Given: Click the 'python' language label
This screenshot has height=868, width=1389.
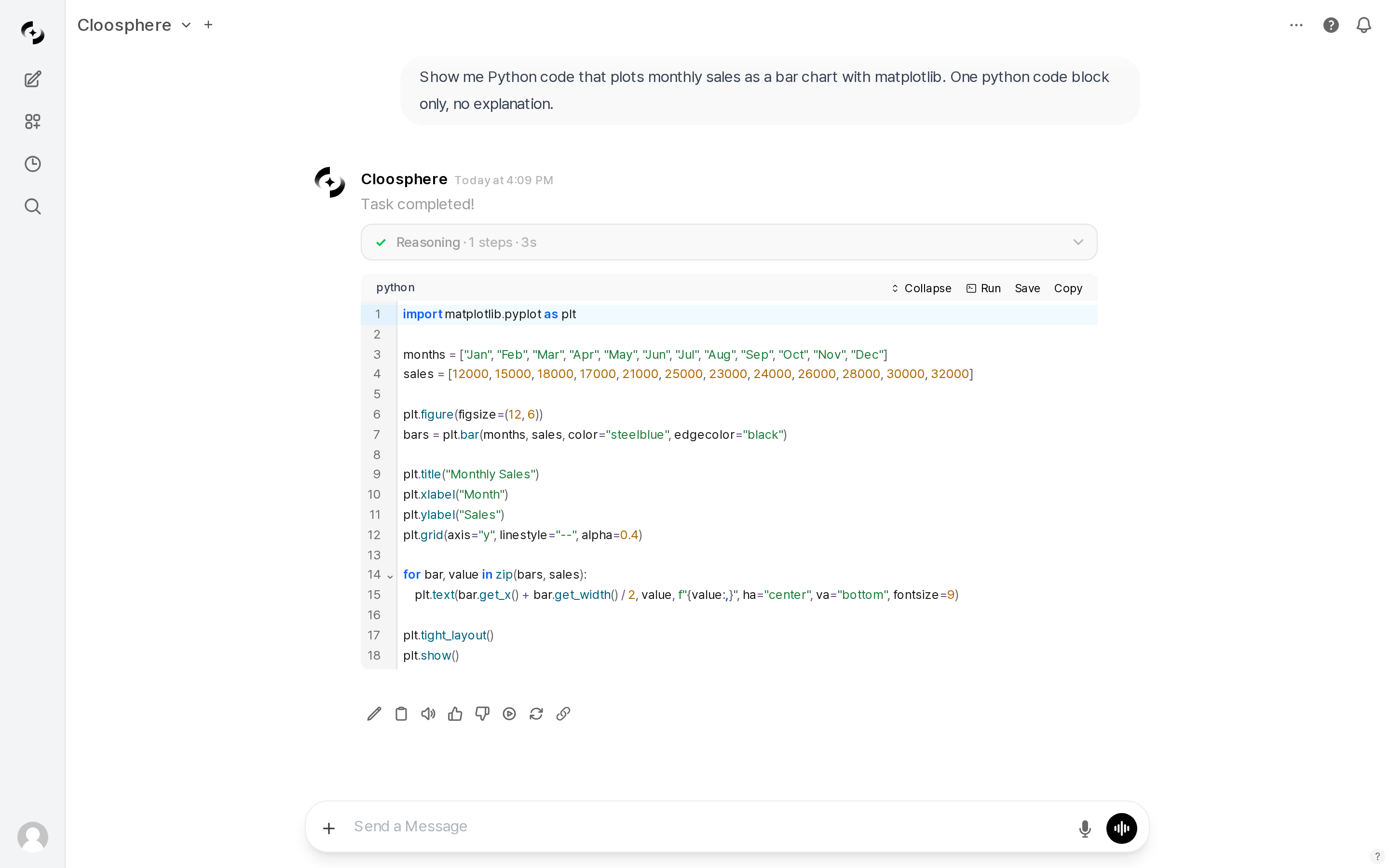Looking at the screenshot, I should (395, 287).
